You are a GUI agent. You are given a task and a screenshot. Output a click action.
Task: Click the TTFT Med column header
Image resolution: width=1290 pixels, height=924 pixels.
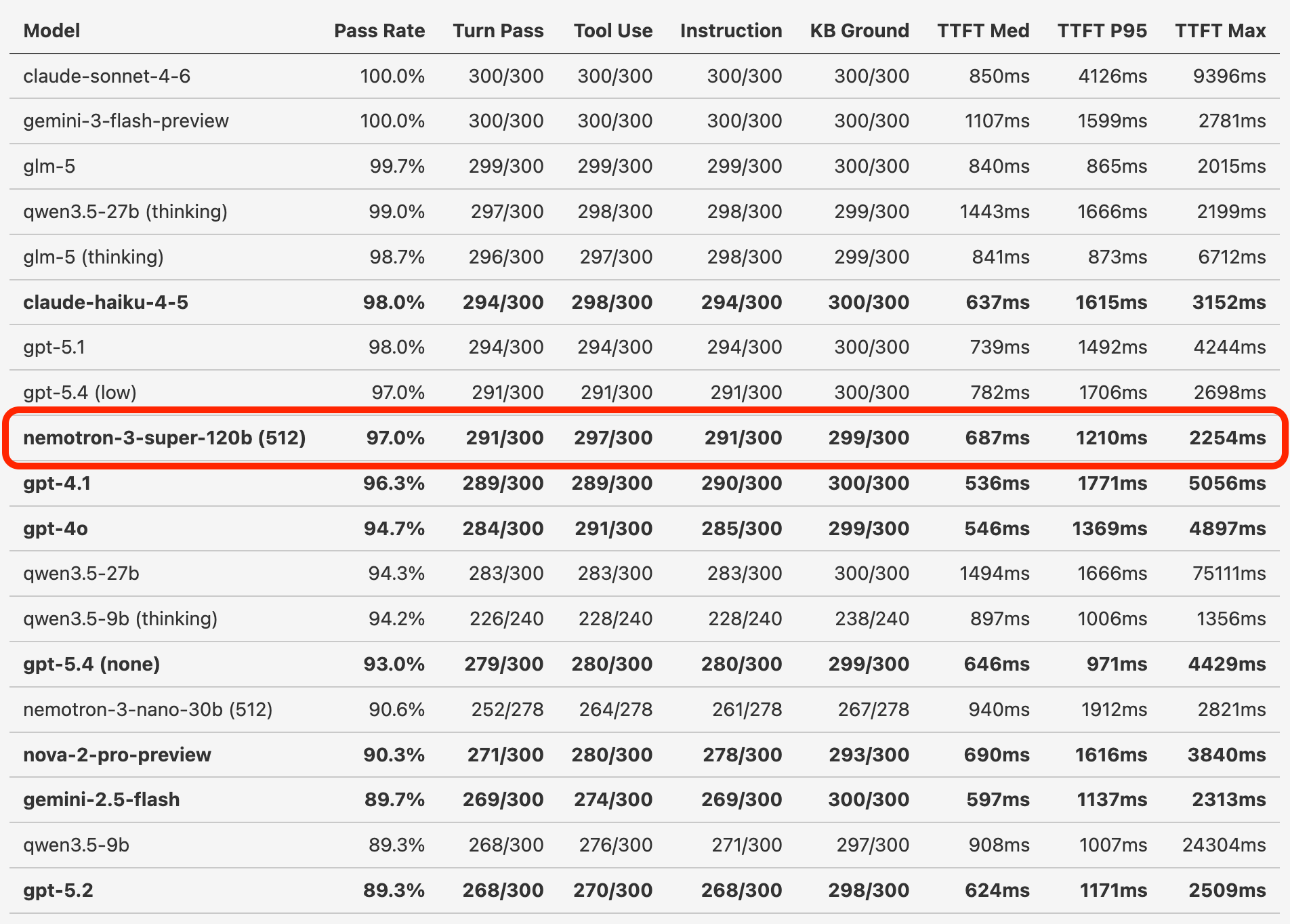pos(982,30)
